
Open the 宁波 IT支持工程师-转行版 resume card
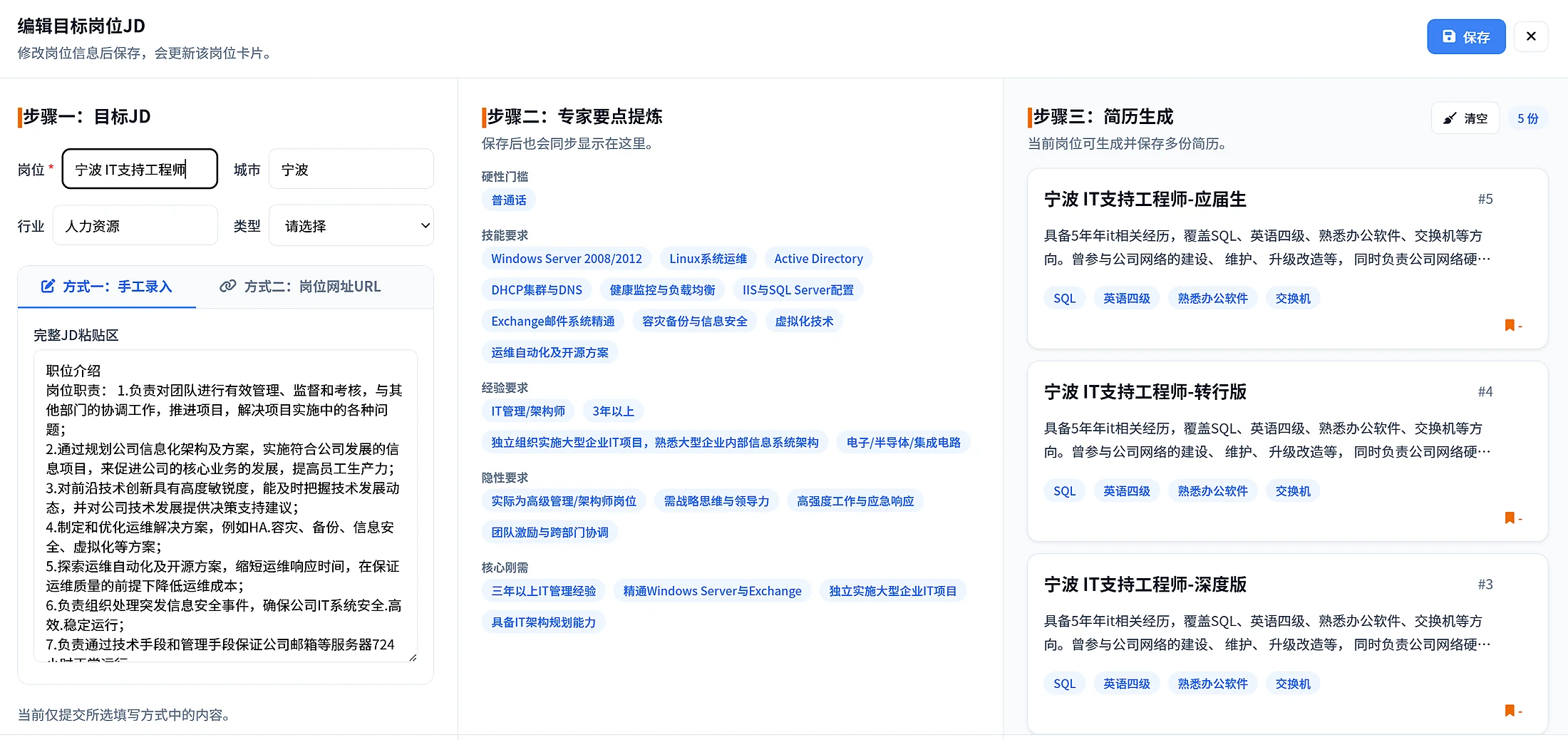[1287, 451]
